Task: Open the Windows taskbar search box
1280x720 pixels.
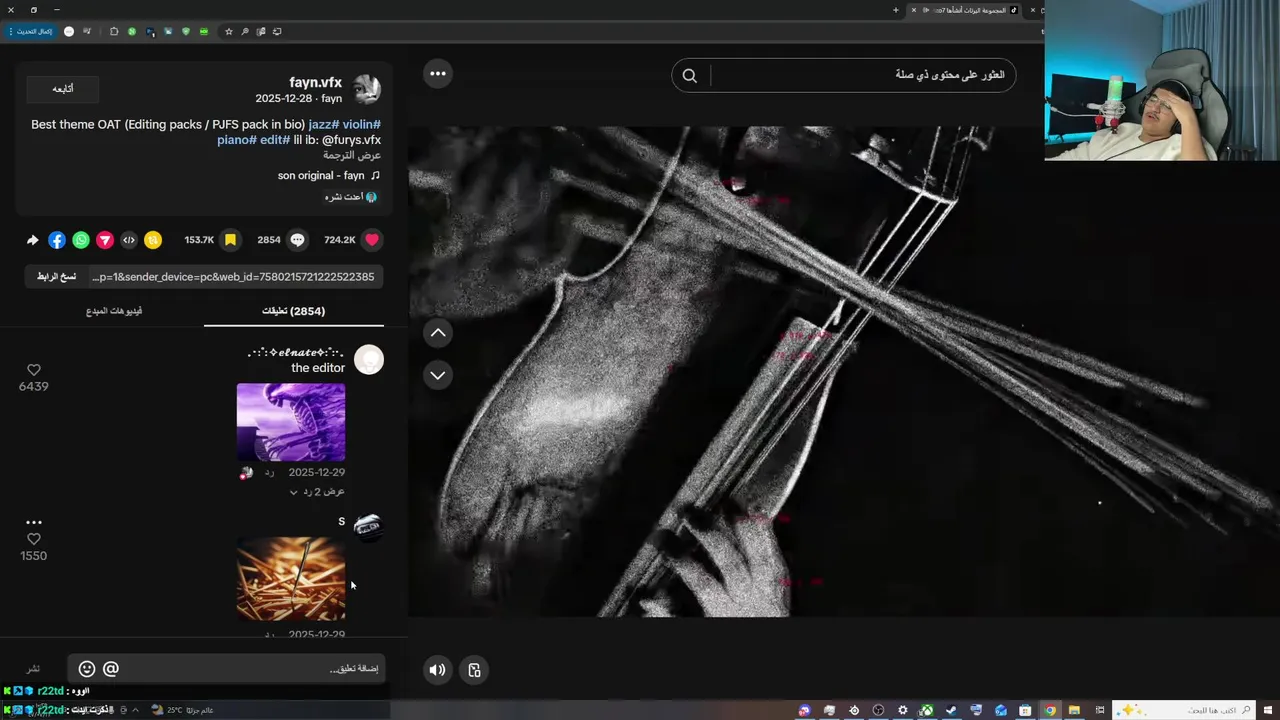Action: (1185, 710)
